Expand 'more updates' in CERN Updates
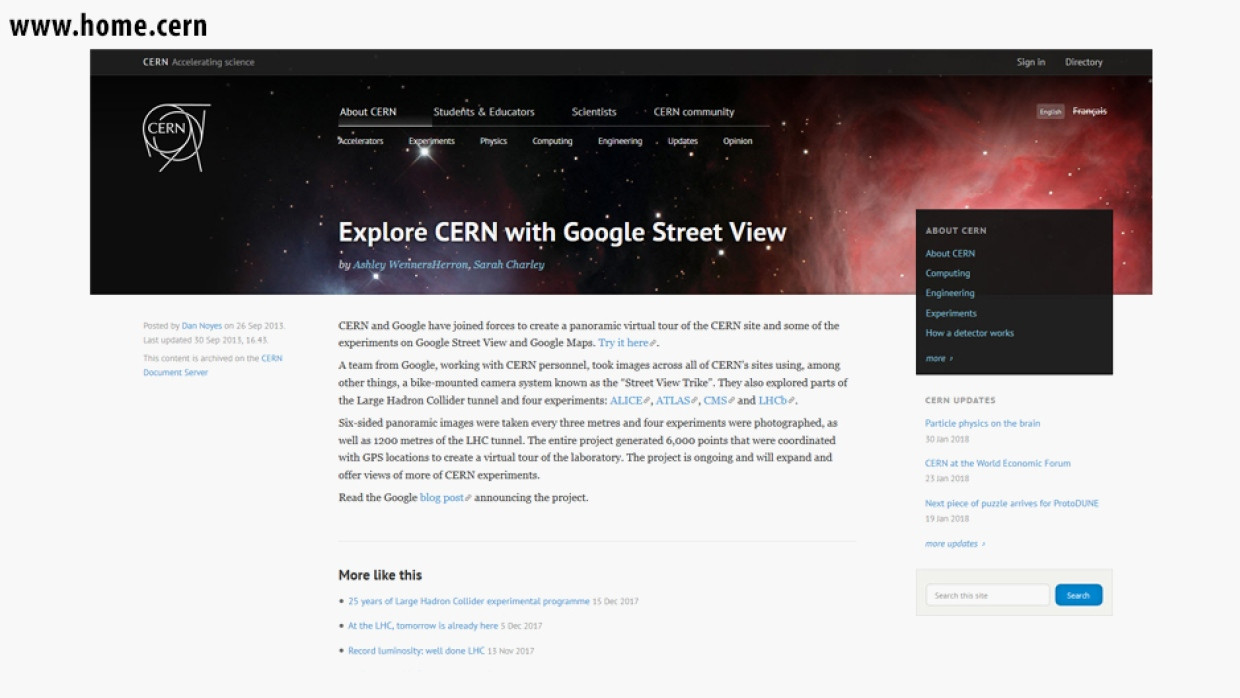The image size is (1240, 698). click(954, 544)
